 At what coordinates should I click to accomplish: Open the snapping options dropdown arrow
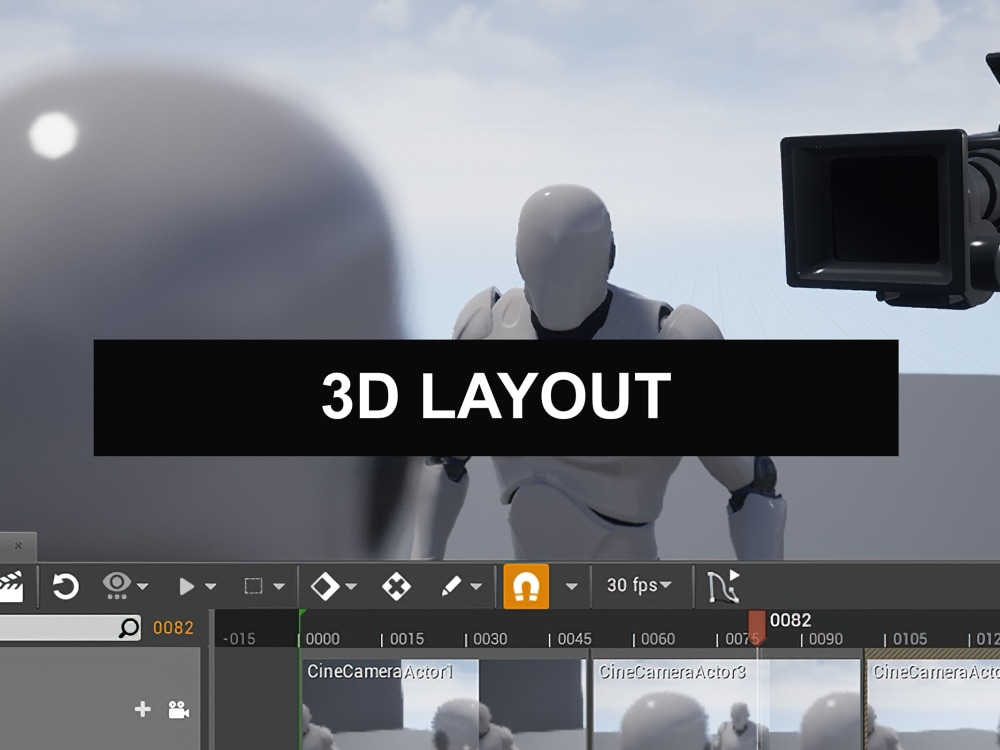click(570, 585)
